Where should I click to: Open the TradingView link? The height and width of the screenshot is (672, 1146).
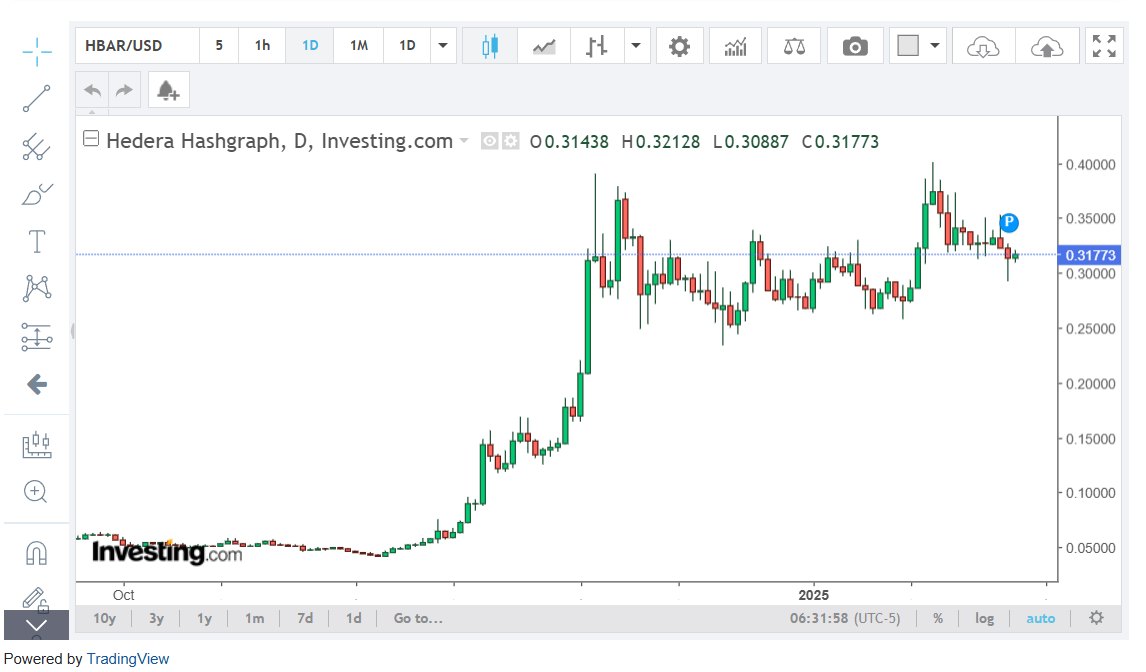click(x=128, y=659)
